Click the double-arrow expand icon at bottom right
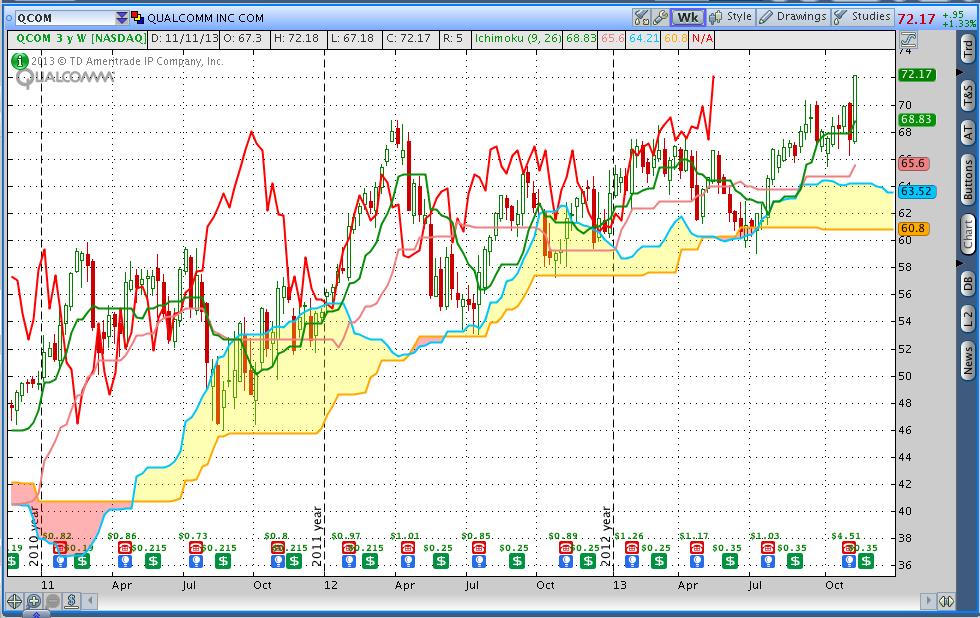Viewport: 980px width, 618px height. (946, 601)
